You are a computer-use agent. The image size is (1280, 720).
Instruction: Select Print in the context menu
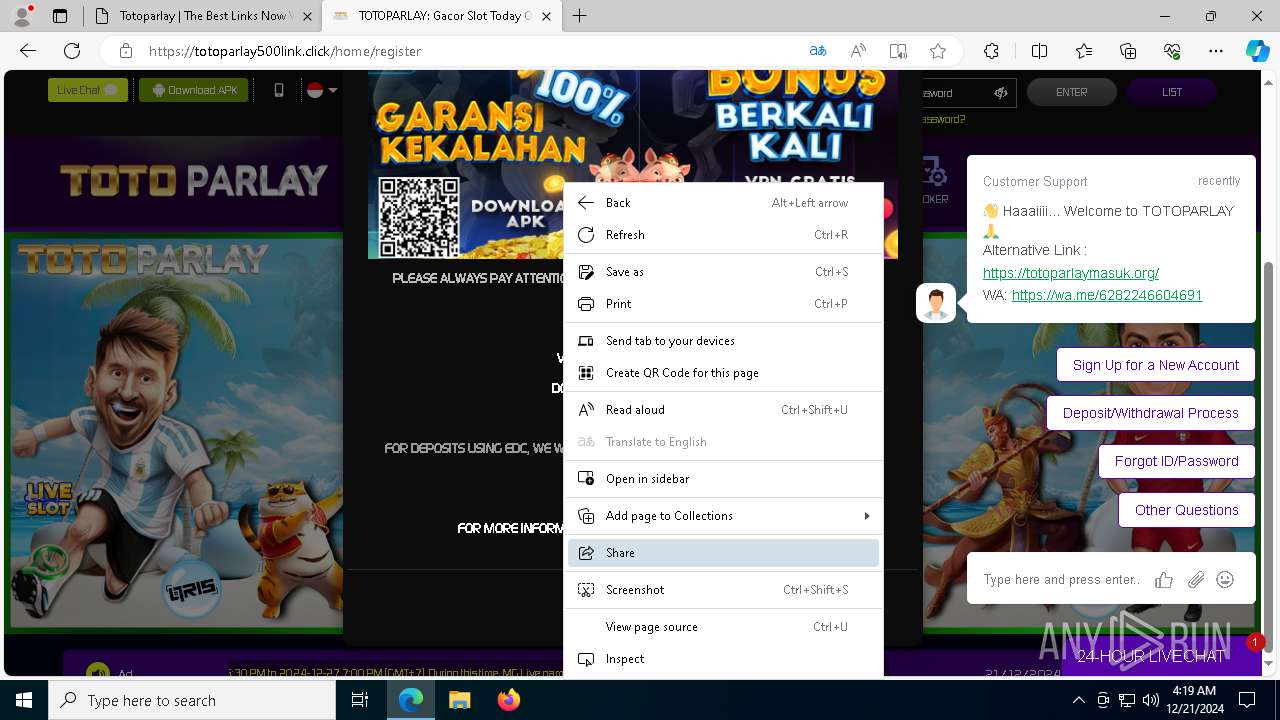pyautogui.click(x=723, y=304)
